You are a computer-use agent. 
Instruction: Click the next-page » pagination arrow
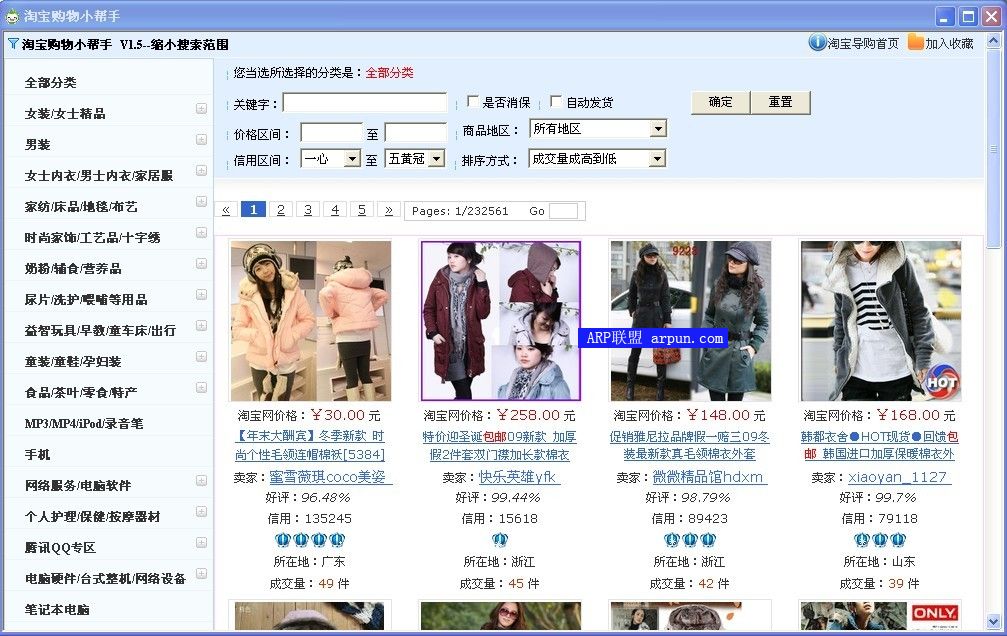(389, 210)
